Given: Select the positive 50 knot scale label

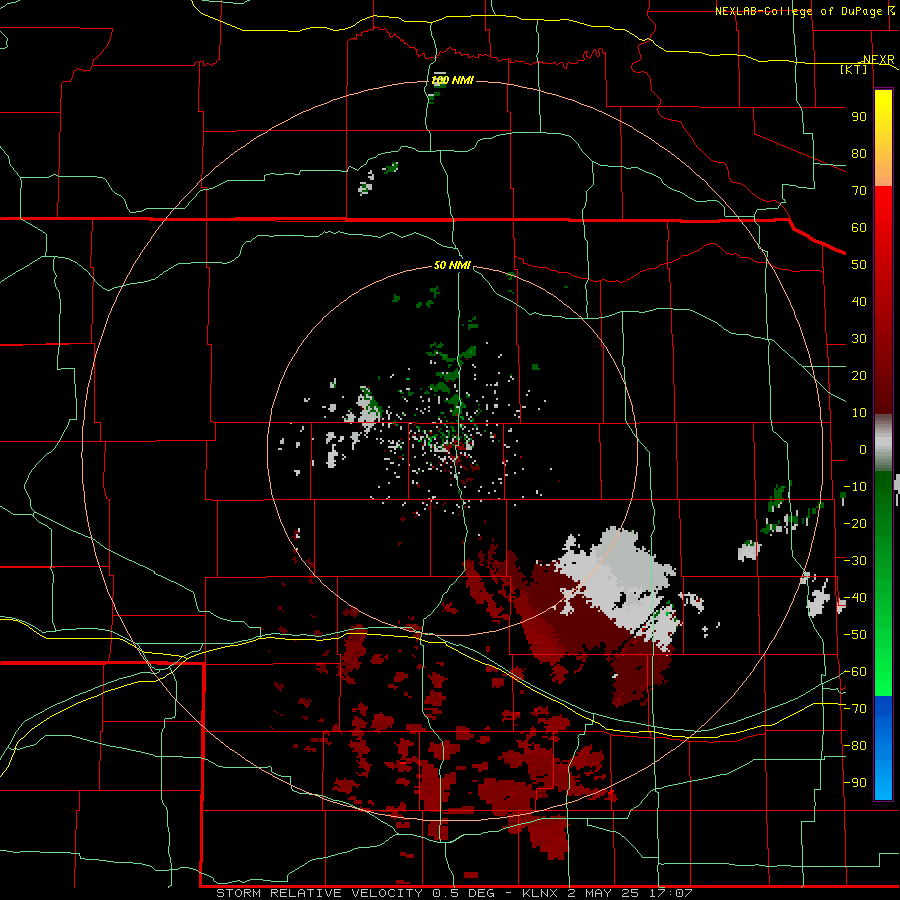Looking at the screenshot, I should [x=859, y=265].
